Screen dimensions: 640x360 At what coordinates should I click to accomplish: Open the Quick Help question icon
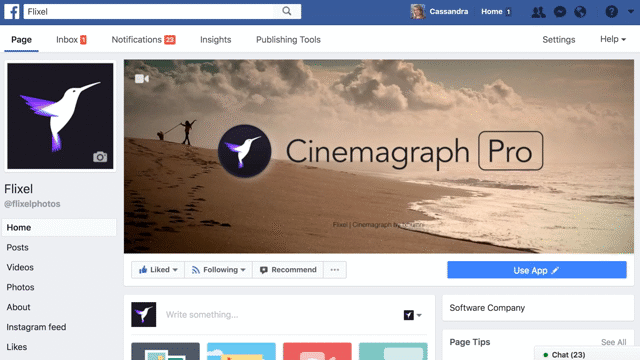tap(611, 12)
